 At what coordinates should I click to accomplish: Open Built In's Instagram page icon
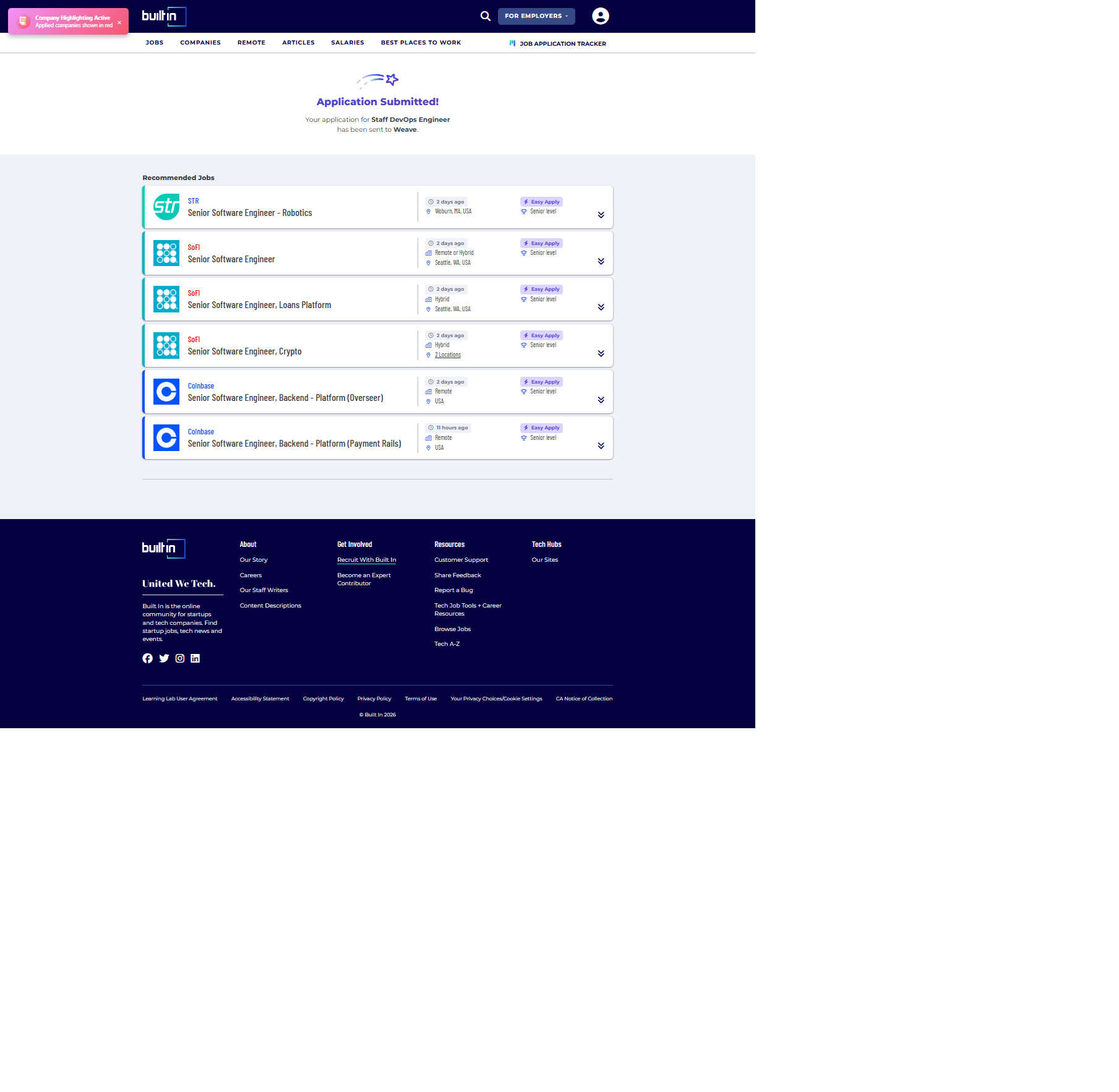coord(180,658)
